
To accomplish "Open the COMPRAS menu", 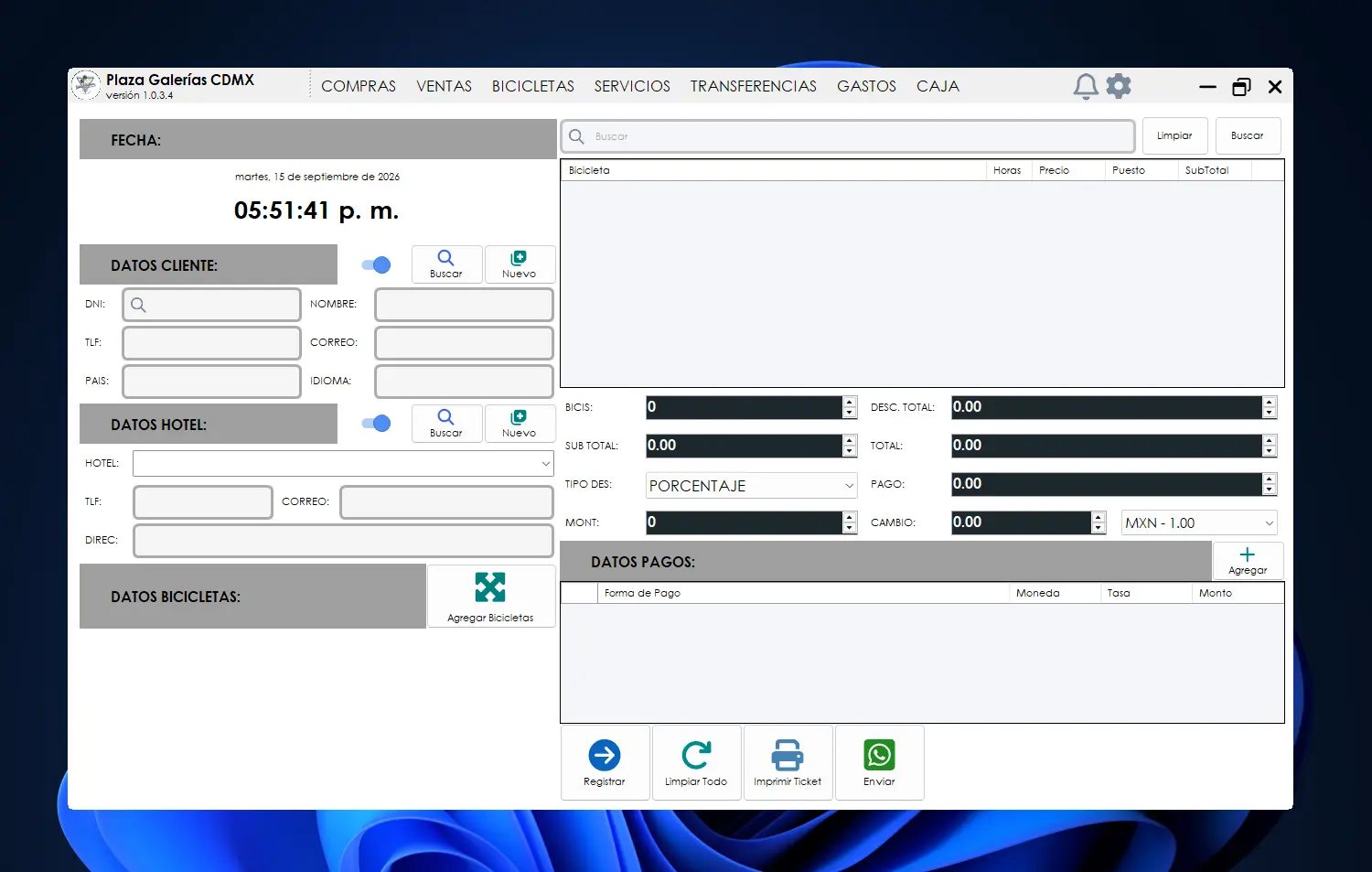I will click(359, 86).
